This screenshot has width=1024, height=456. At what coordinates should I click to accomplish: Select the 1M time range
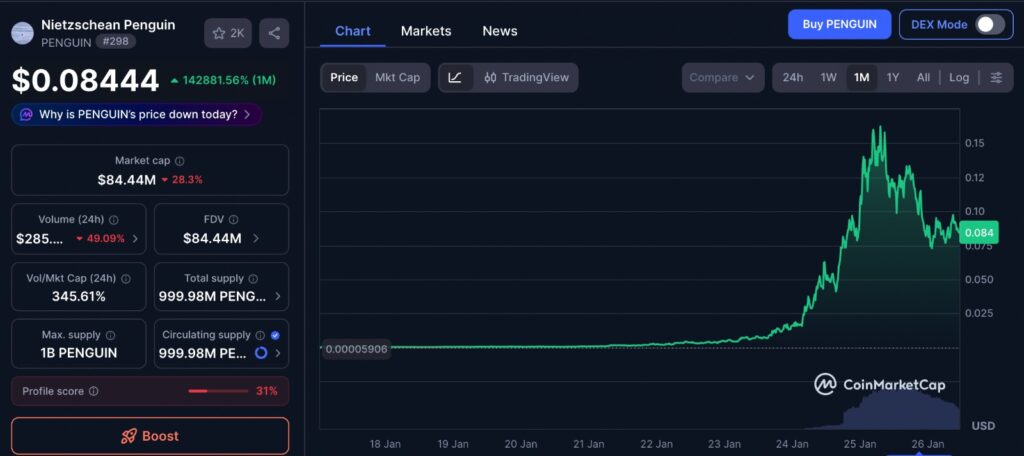point(861,78)
